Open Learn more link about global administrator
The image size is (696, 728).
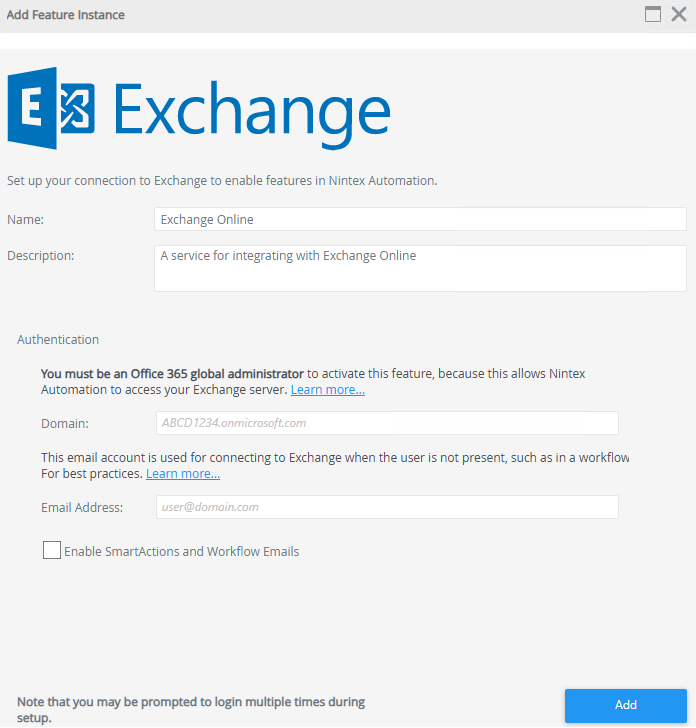[328, 390]
